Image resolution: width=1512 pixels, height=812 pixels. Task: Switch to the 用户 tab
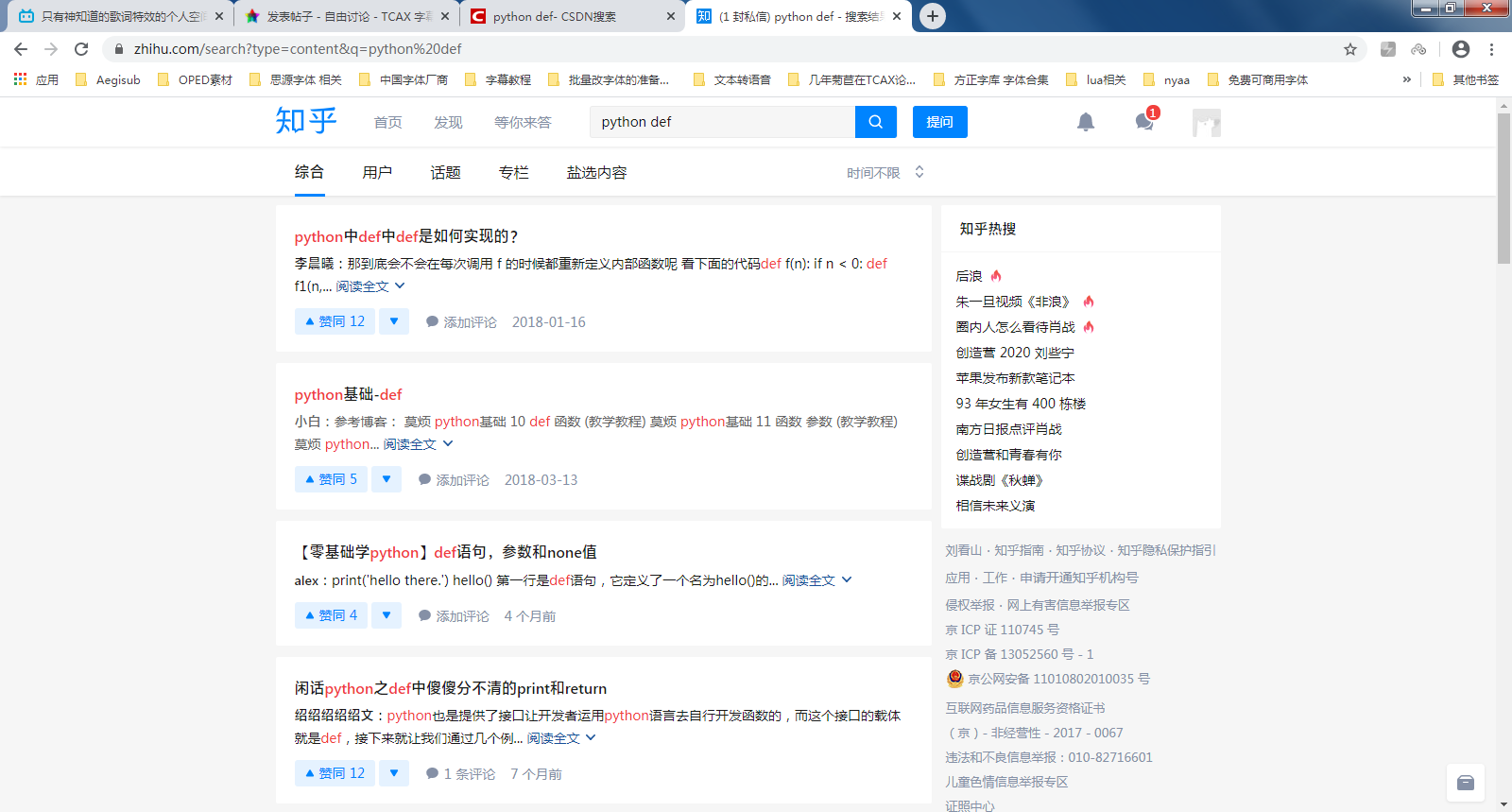point(377,172)
